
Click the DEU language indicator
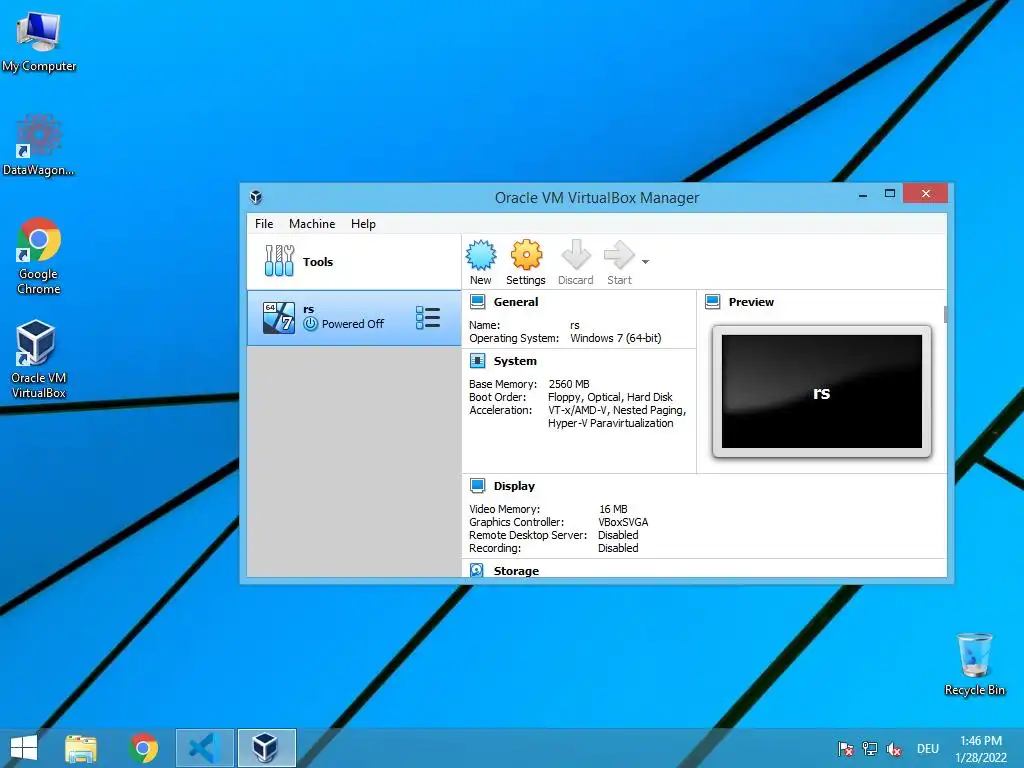(927, 749)
